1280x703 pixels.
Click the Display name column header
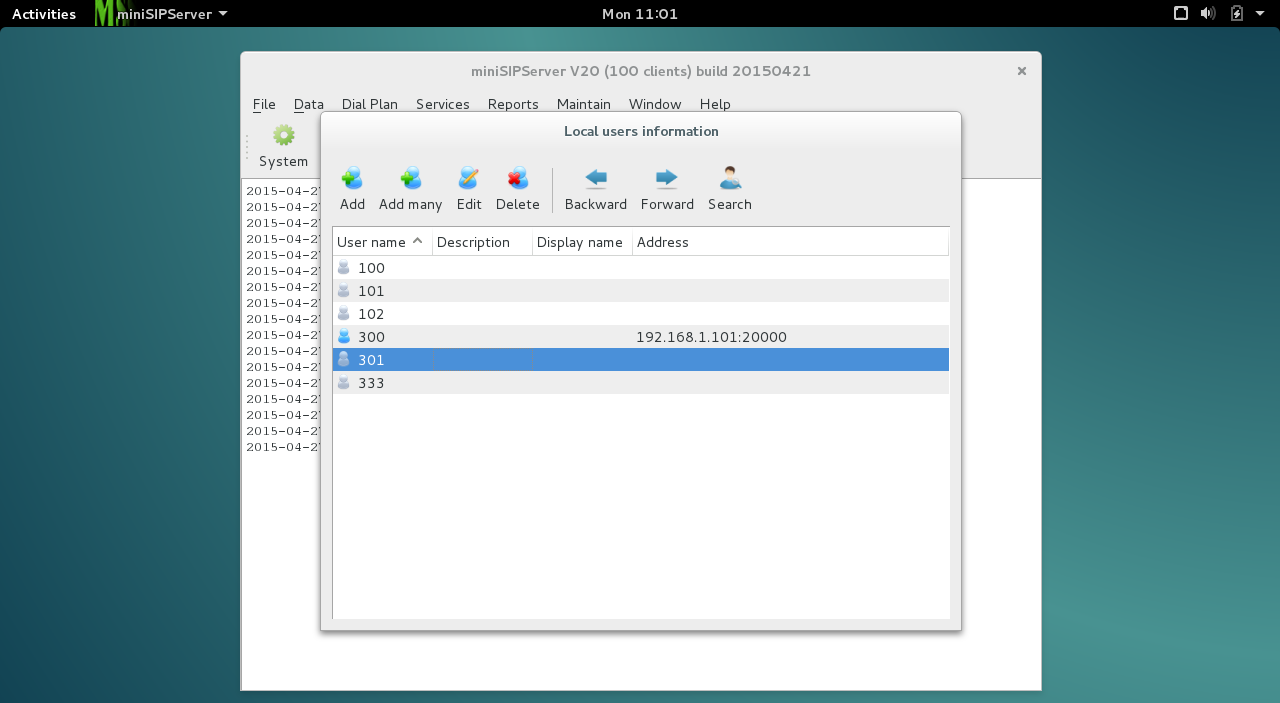click(583, 242)
